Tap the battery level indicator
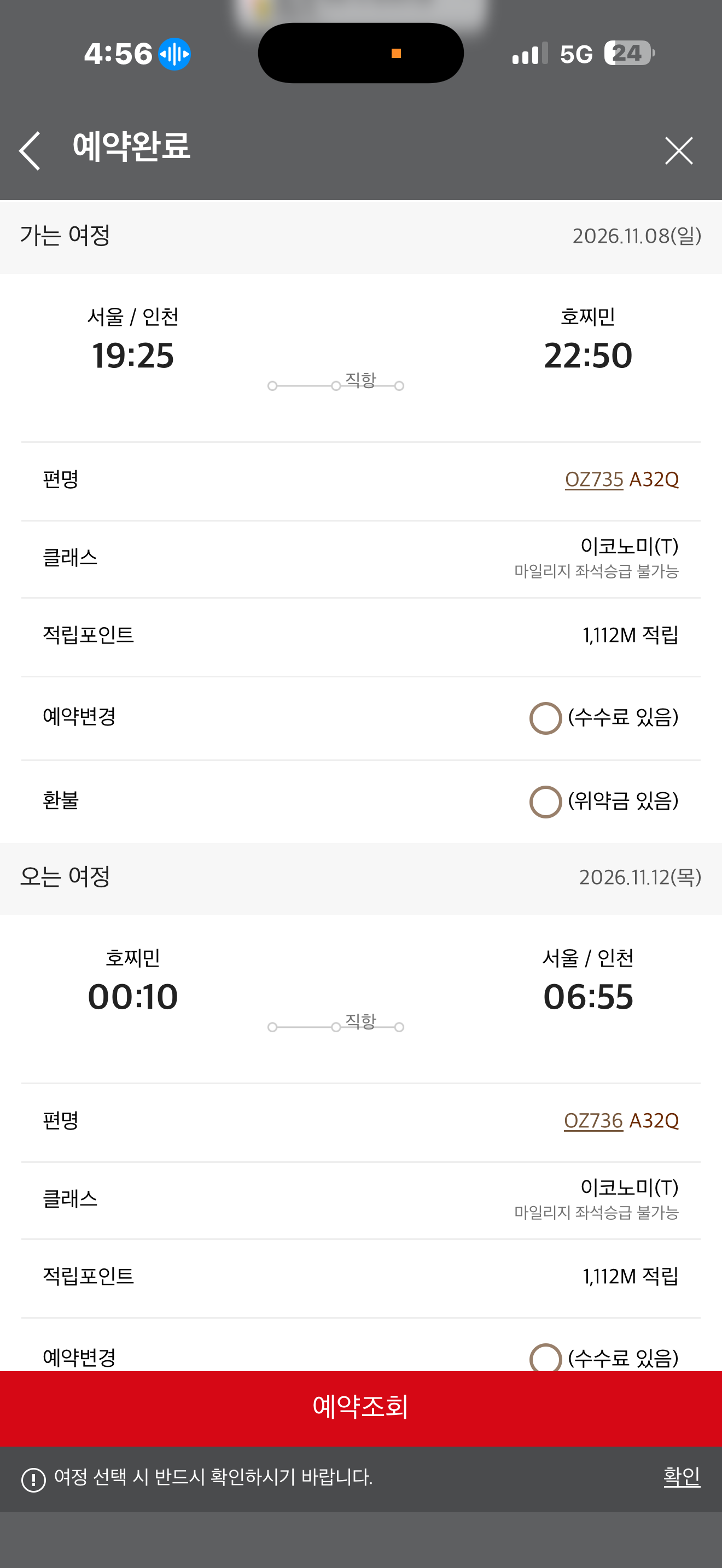Viewport: 722px width, 1568px height. pyautogui.click(x=629, y=54)
